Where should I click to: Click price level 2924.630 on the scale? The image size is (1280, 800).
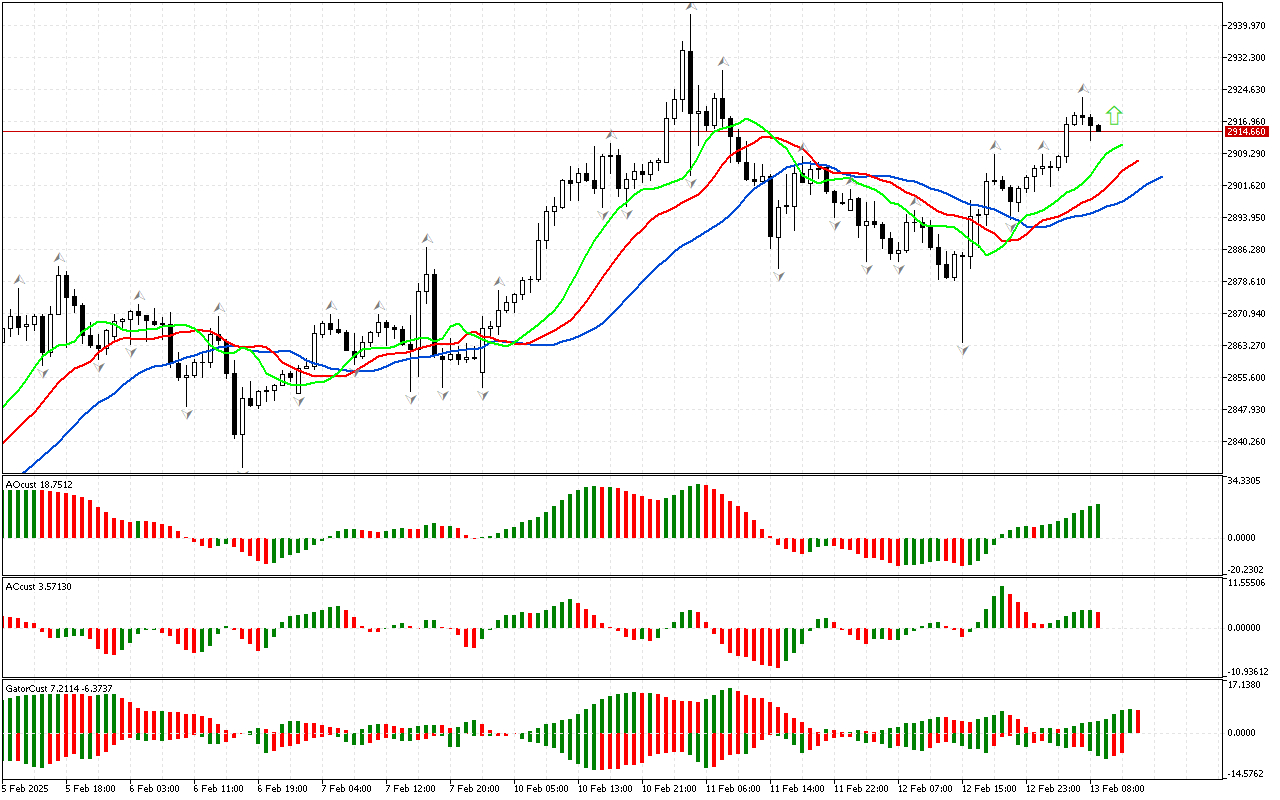coord(1246,89)
